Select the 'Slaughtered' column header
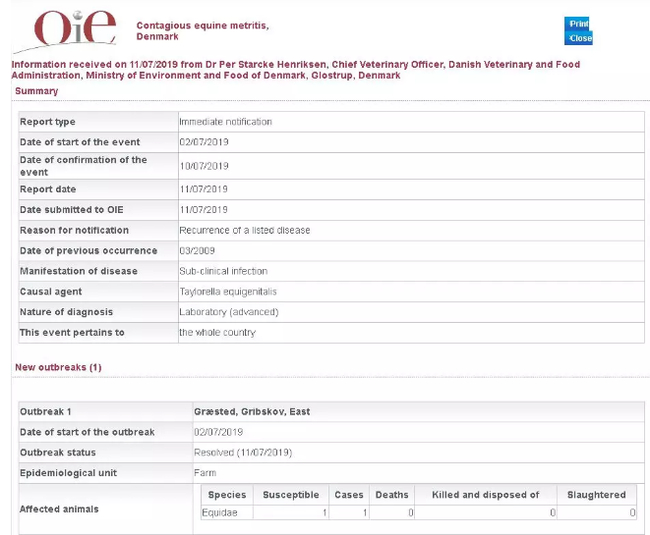Screen dimensions: 650x535 [596, 495]
